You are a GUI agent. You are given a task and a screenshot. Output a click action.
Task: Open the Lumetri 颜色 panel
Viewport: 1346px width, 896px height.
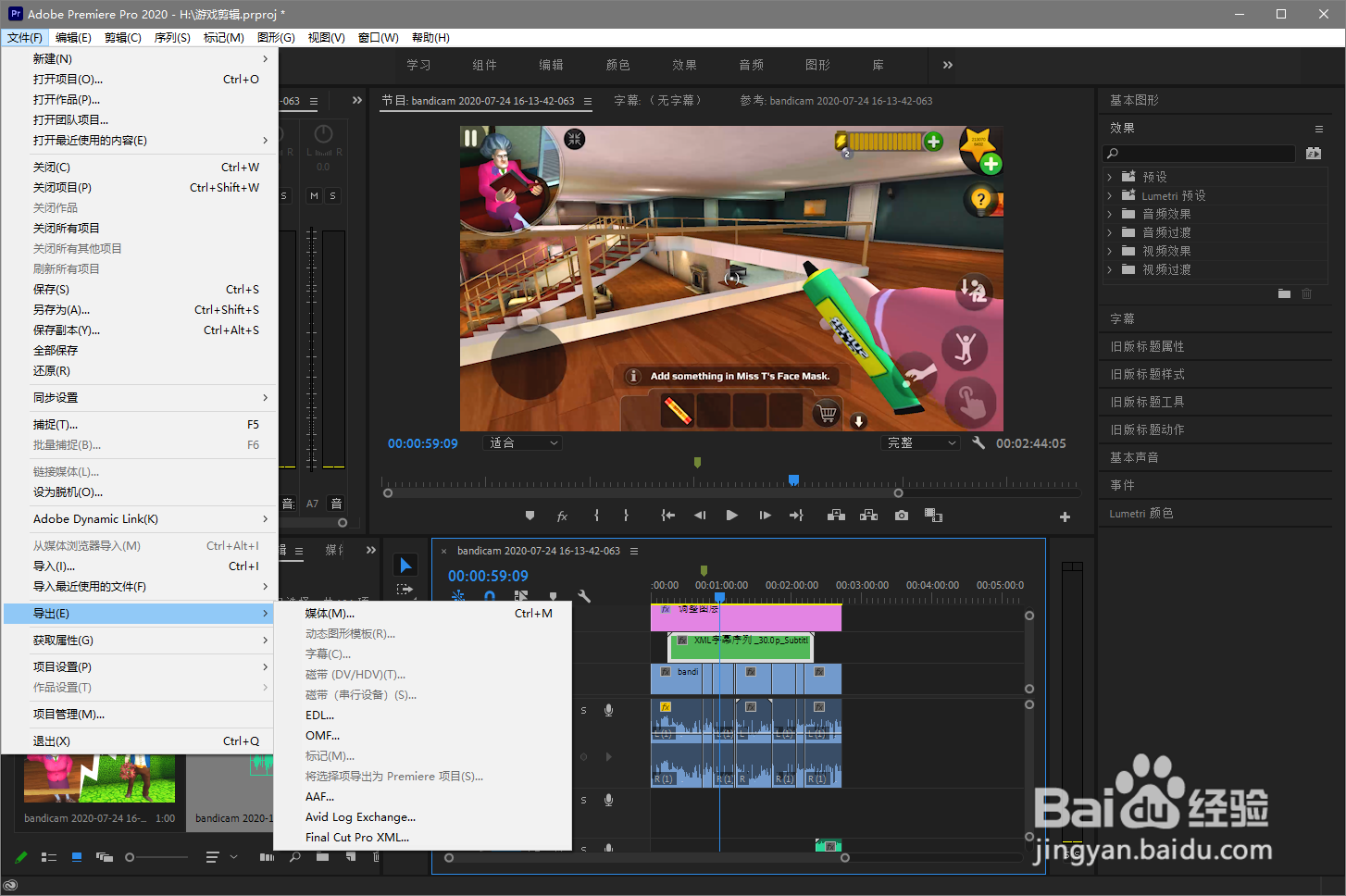pyautogui.click(x=1141, y=513)
